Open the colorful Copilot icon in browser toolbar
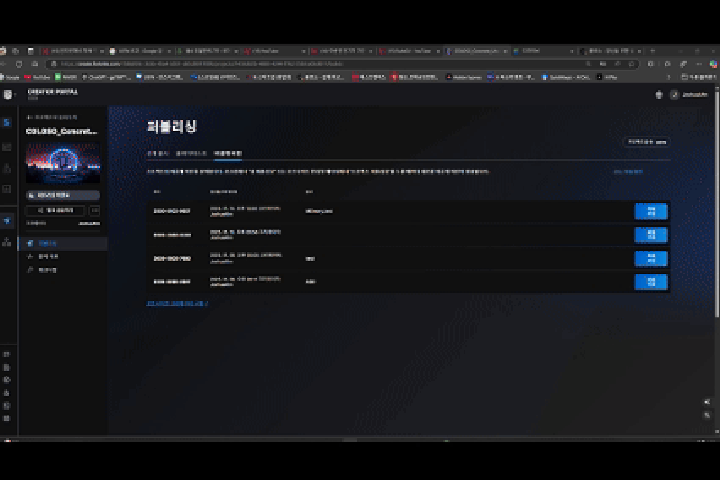This screenshot has width=720, height=480. (x=714, y=64)
